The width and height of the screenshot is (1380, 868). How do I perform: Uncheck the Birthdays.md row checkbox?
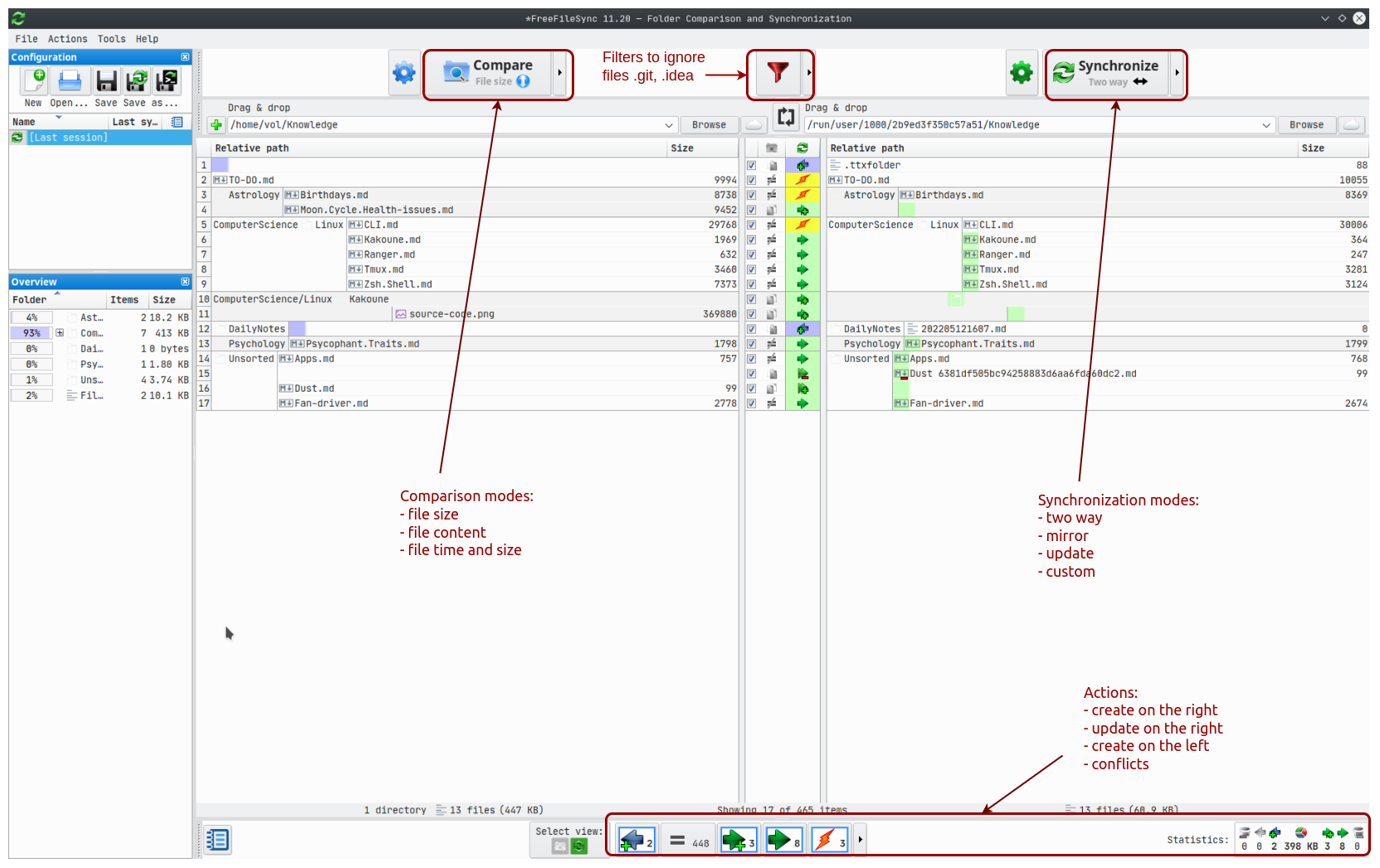[x=752, y=195]
